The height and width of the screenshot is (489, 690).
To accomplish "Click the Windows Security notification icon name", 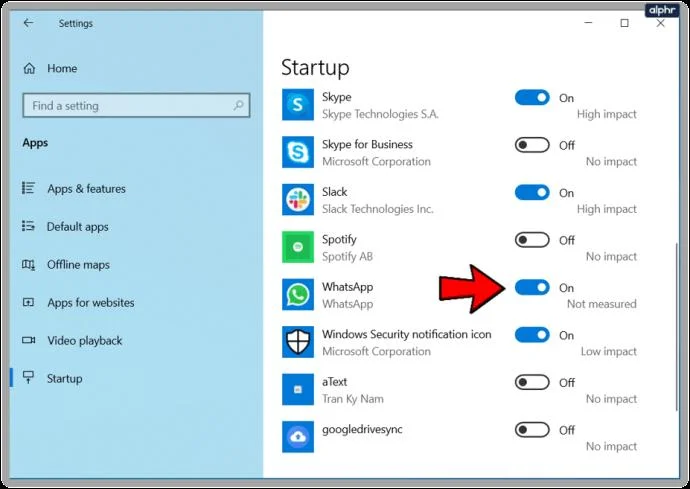I will click(x=407, y=335).
